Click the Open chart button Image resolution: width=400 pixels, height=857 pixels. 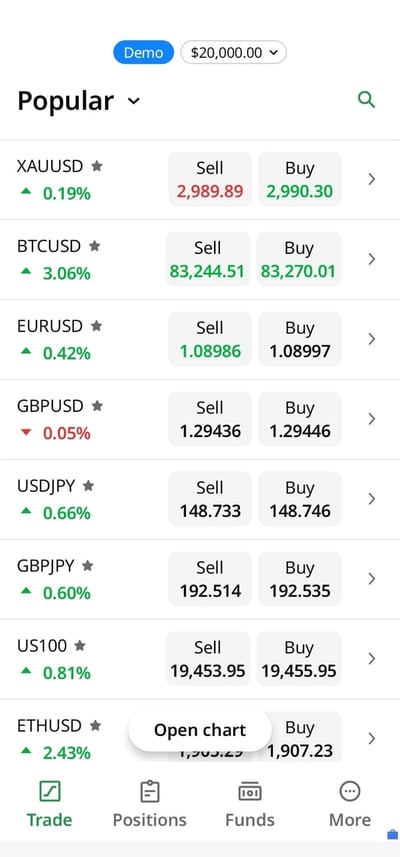click(x=200, y=730)
